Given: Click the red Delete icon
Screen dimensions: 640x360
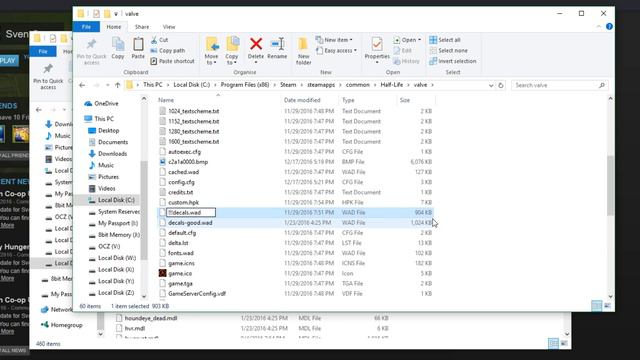Looking at the screenshot, I should (x=256, y=44).
